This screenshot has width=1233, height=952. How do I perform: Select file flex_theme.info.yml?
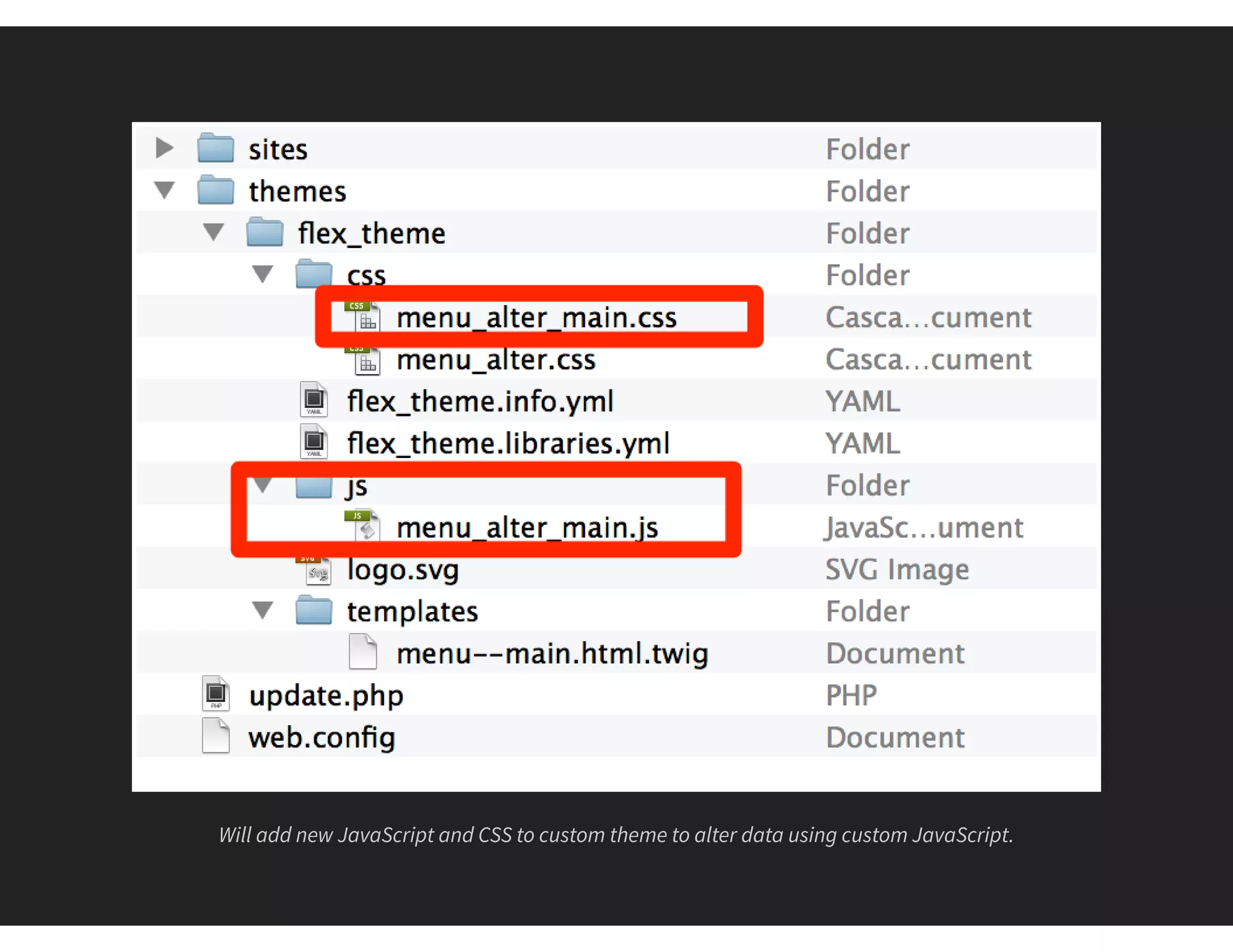pos(480,401)
